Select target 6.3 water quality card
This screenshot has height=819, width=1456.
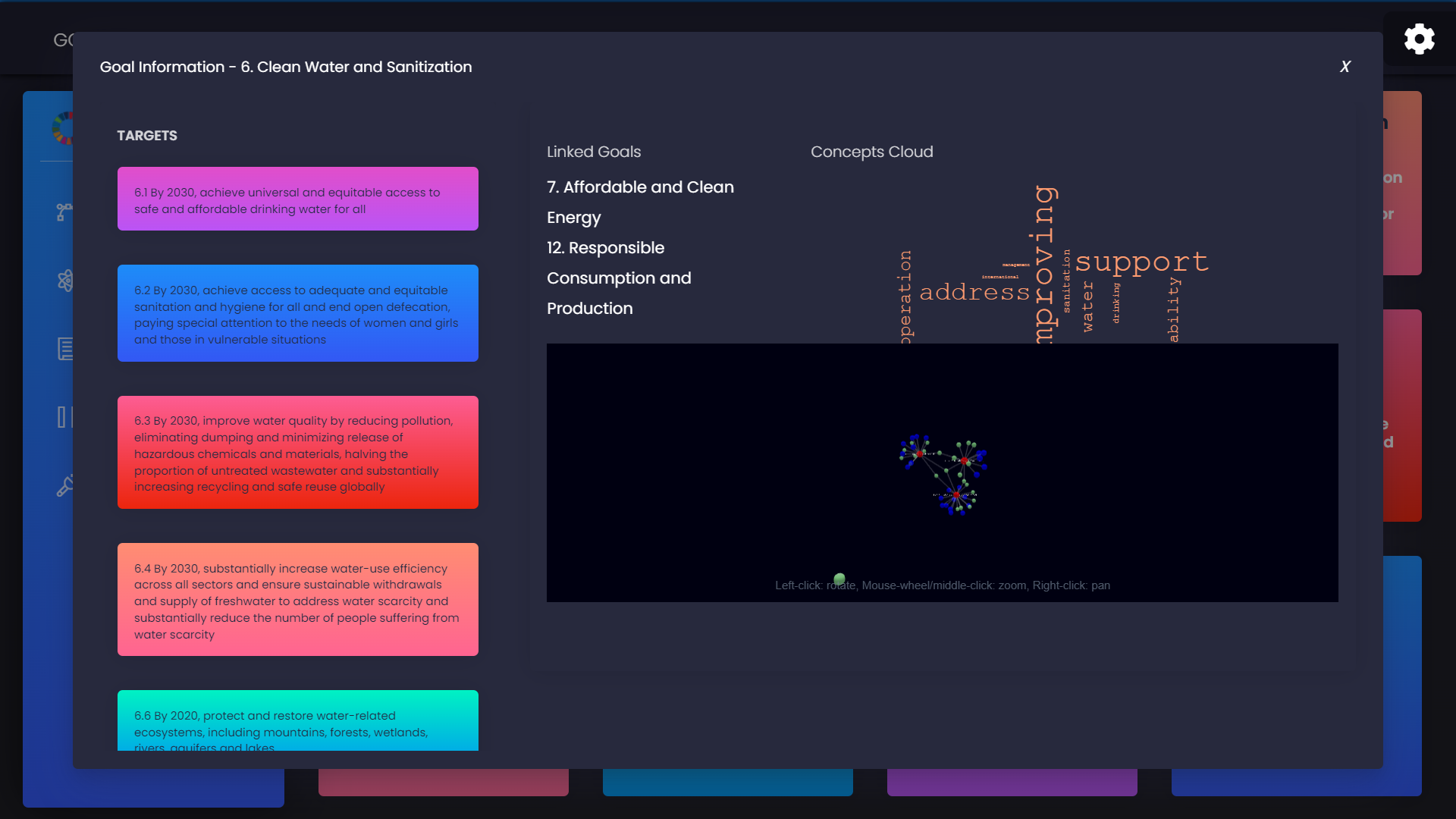point(297,452)
